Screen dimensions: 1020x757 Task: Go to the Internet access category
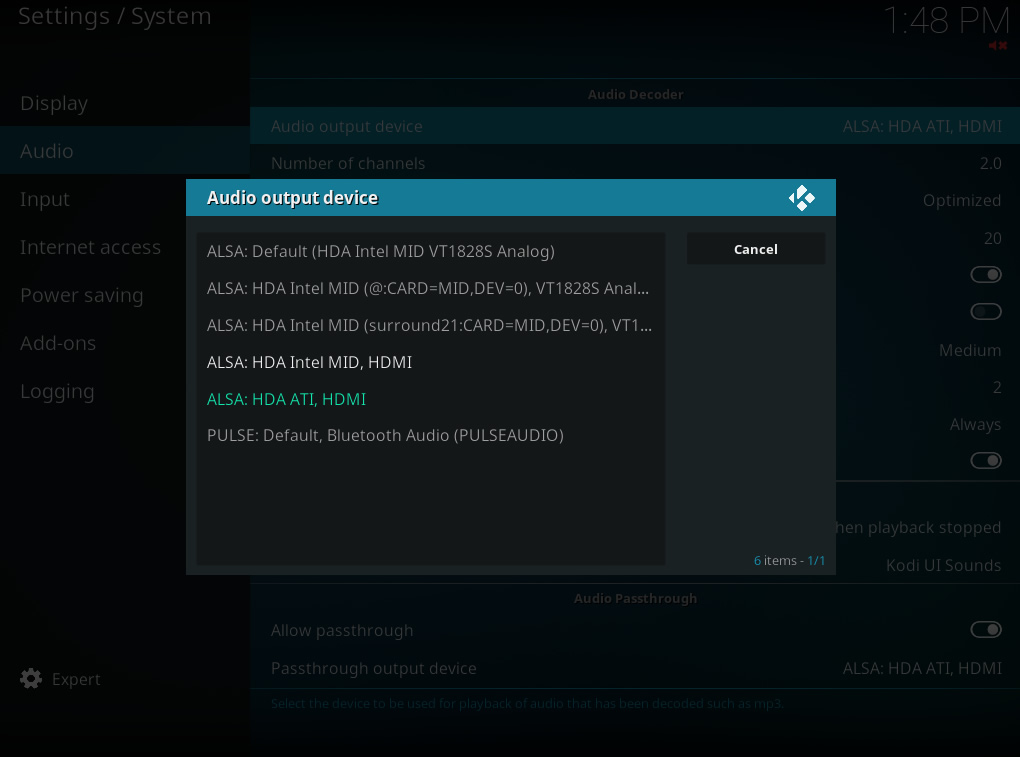(x=90, y=247)
